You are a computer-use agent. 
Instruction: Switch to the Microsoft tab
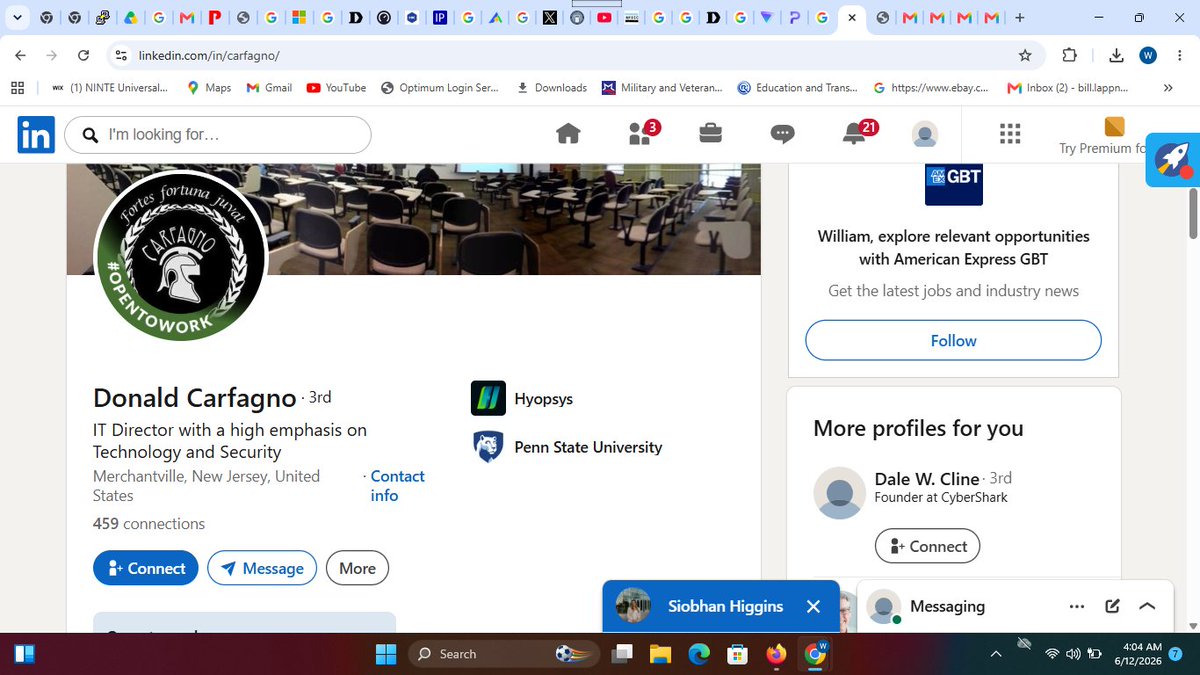(298, 18)
